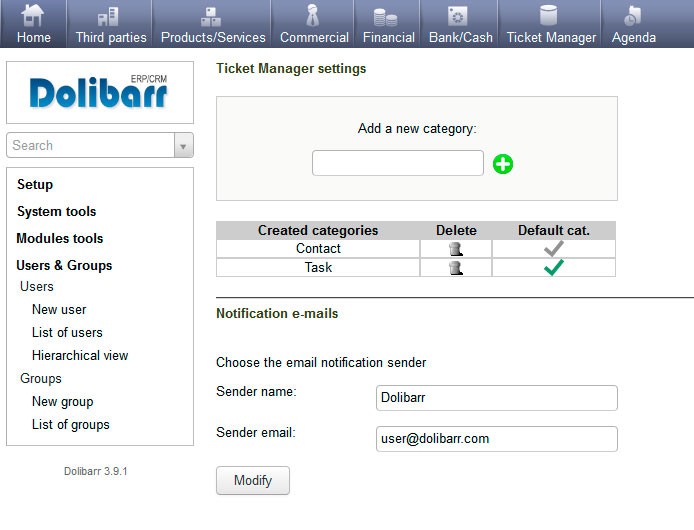Open the Setup sidebar link
The height and width of the screenshot is (530, 694).
pyautogui.click(x=35, y=185)
